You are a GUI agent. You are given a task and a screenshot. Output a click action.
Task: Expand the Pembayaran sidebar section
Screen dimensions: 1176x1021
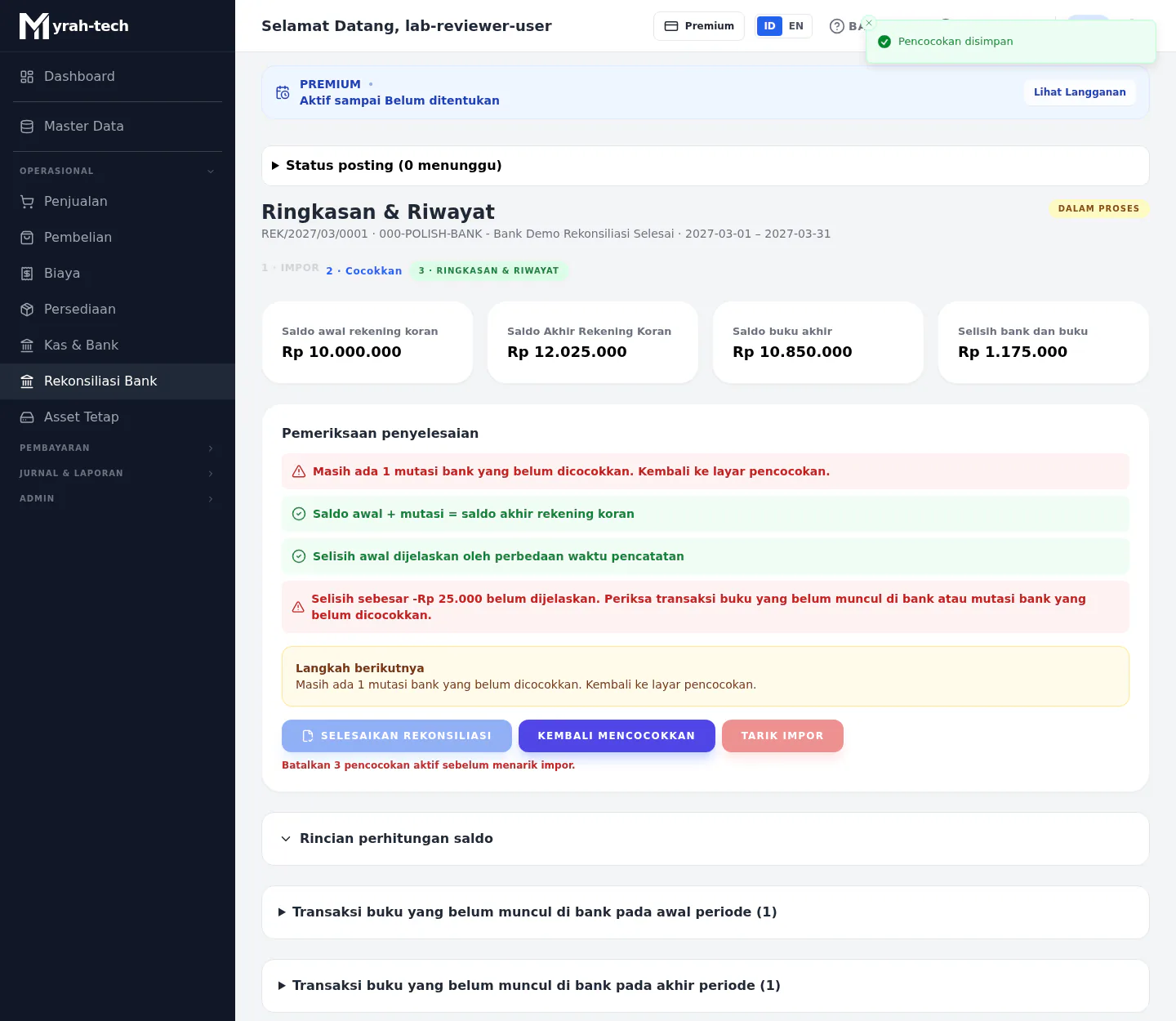118,448
